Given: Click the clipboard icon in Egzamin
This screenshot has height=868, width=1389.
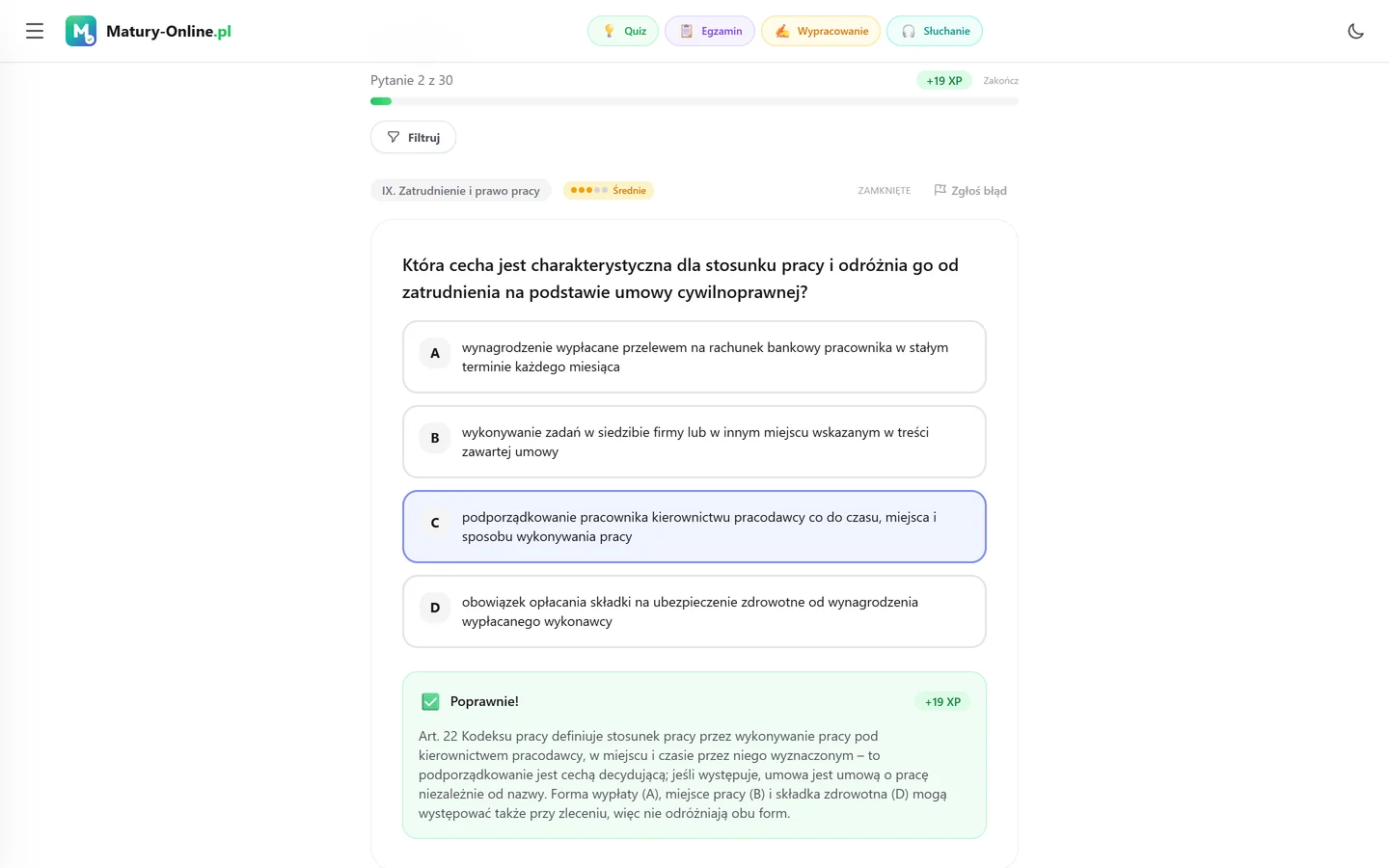Looking at the screenshot, I should (x=687, y=31).
